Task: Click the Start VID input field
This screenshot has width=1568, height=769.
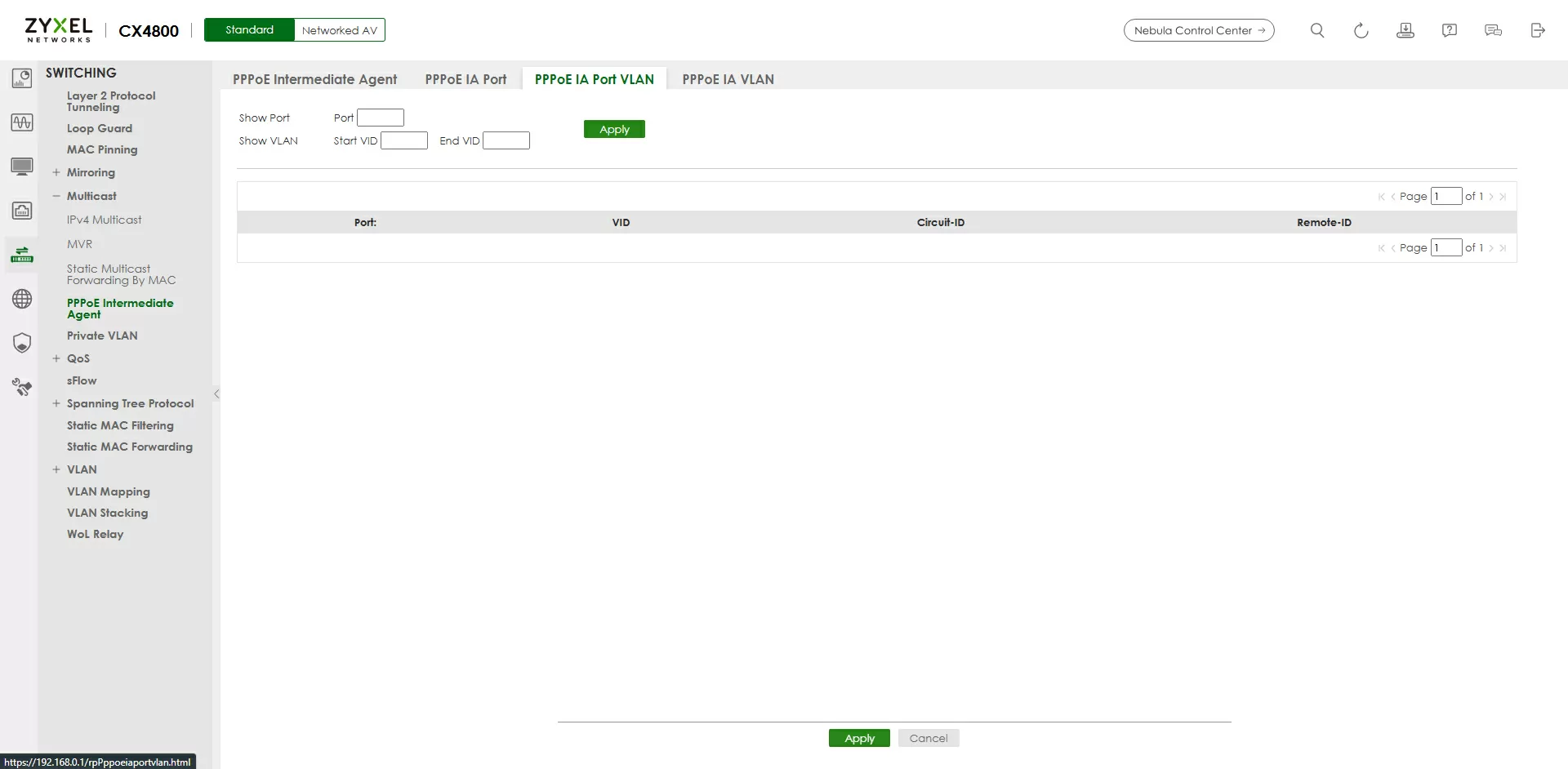Action: point(404,140)
